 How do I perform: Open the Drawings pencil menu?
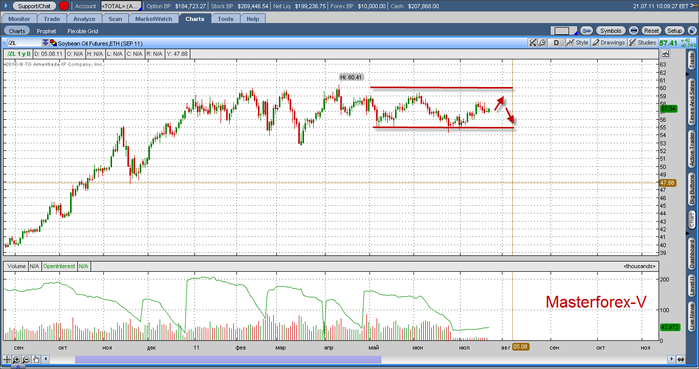[x=609, y=43]
